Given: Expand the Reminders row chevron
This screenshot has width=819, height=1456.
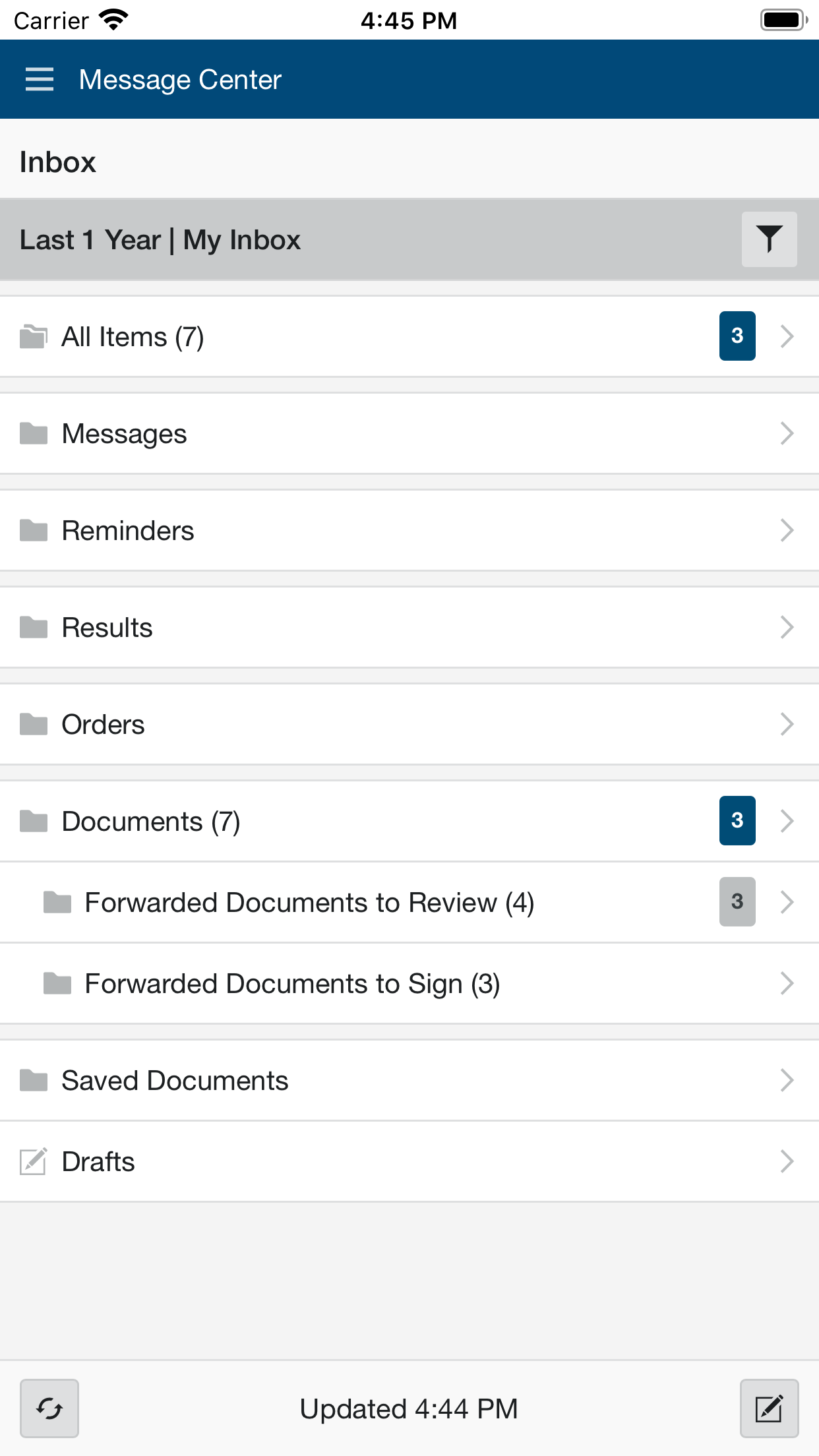Looking at the screenshot, I should coord(787,531).
